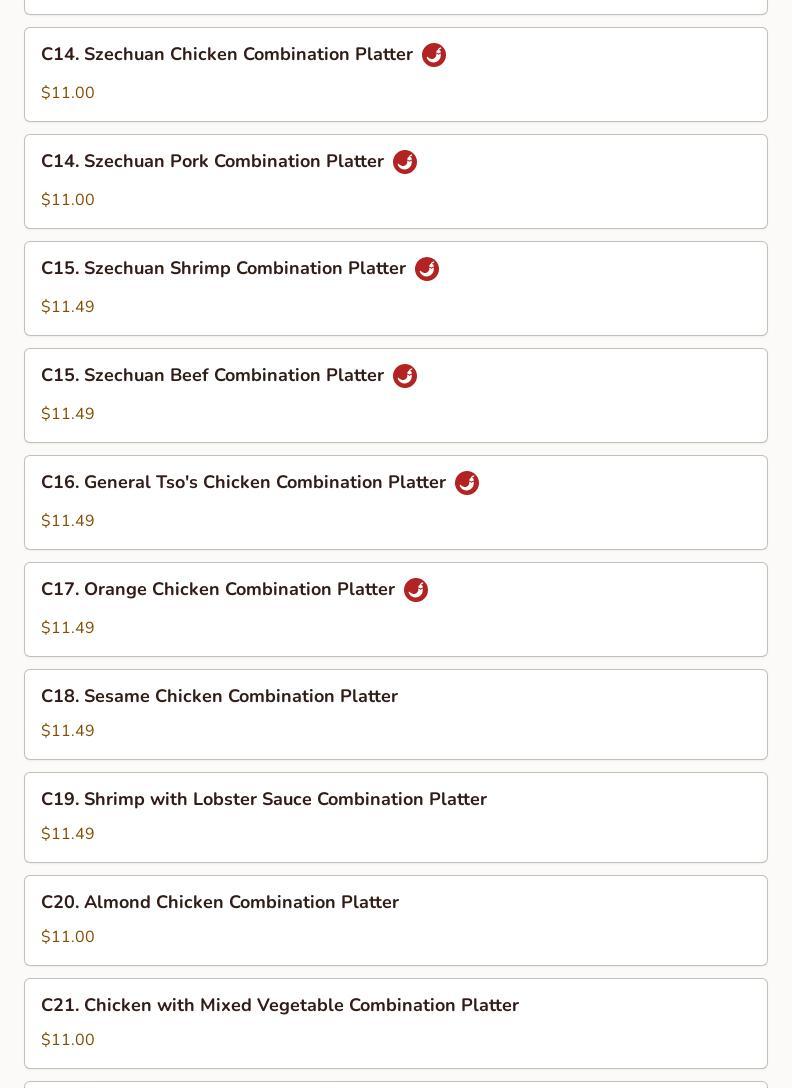Select C20. Almond Chicken Combination Platter

pos(220,902)
